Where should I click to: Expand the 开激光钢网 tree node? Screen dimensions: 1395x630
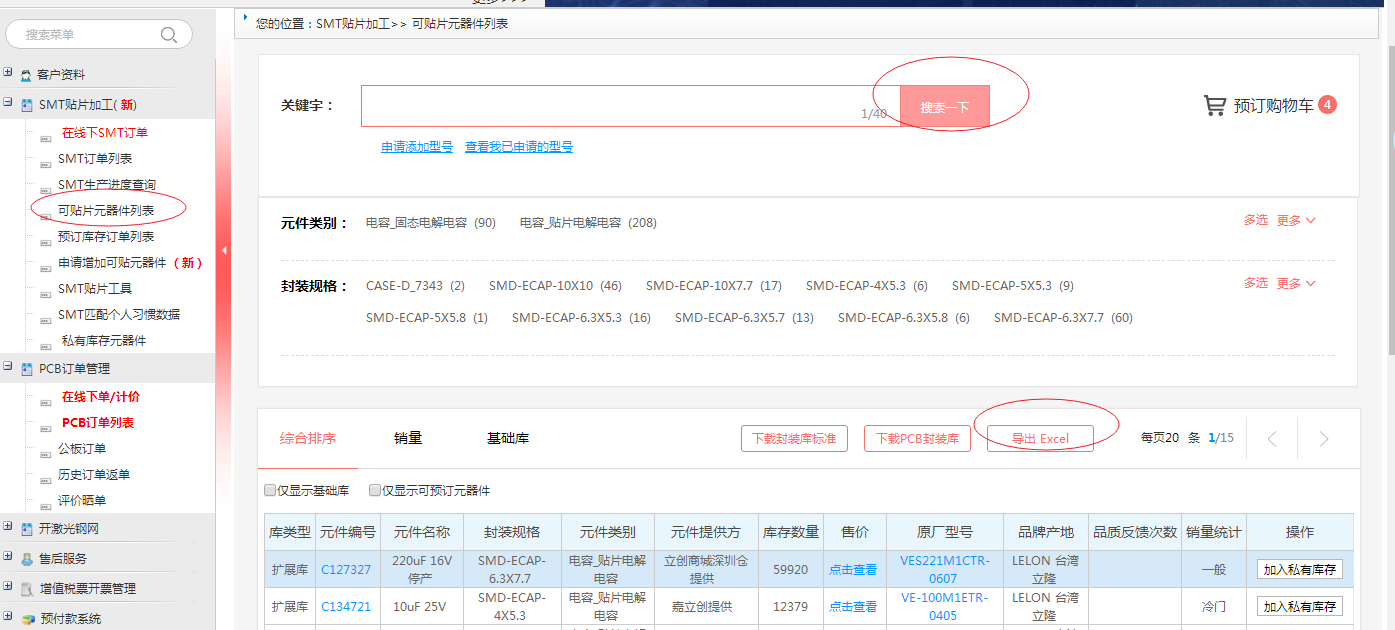point(8,528)
